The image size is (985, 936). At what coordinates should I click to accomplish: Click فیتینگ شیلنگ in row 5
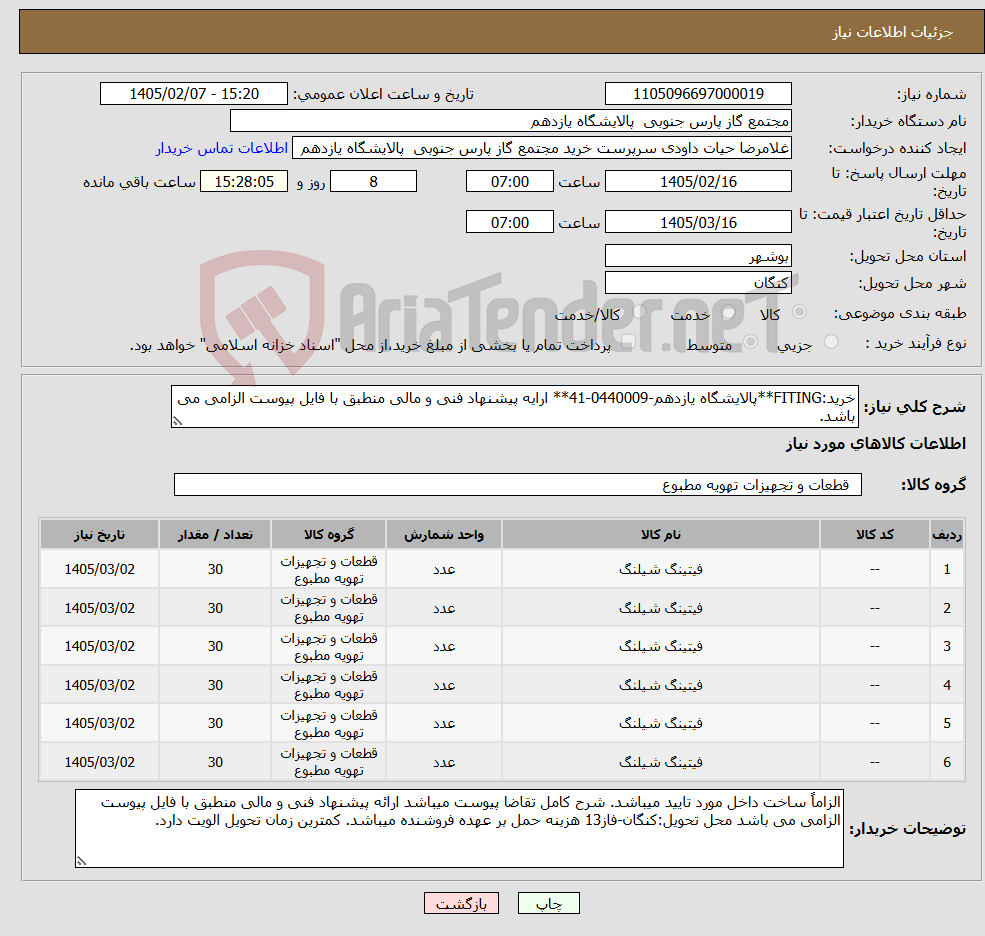tap(661, 724)
